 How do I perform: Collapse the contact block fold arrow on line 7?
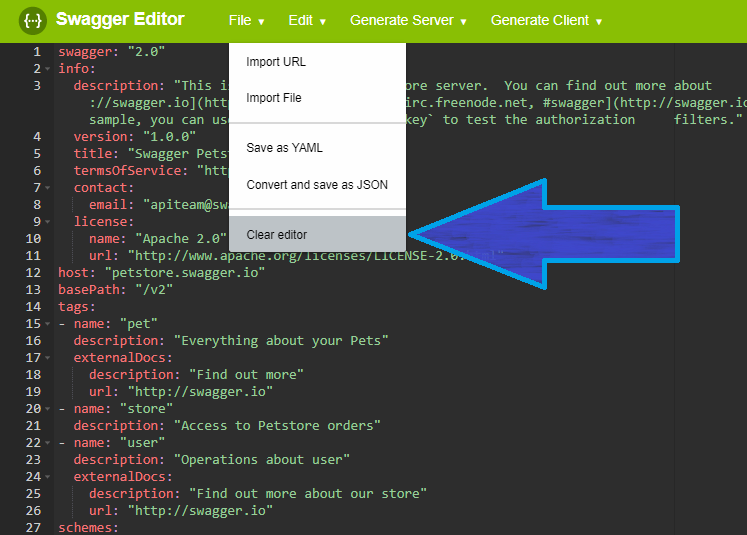(48, 188)
